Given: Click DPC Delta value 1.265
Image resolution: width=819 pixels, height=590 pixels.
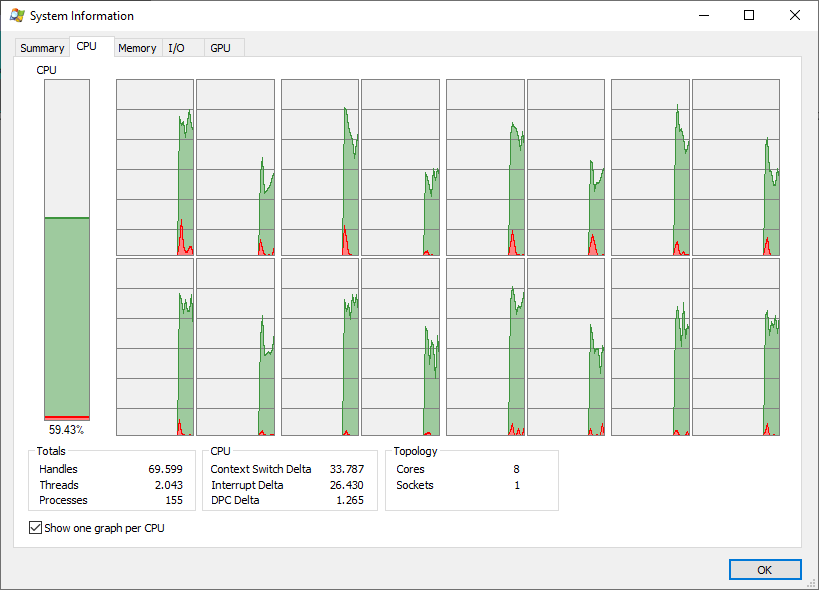Looking at the screenshot, I should coord(350,500).
